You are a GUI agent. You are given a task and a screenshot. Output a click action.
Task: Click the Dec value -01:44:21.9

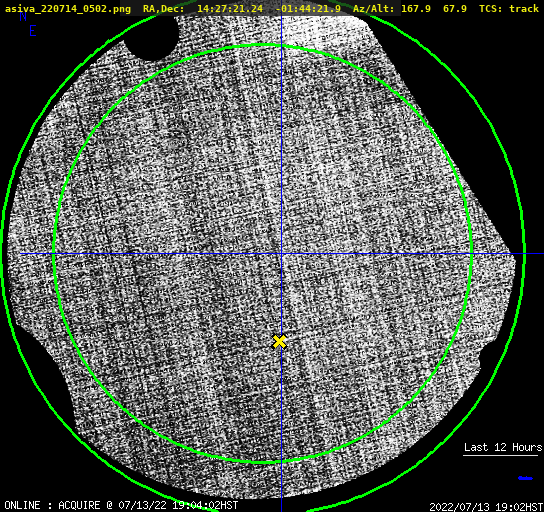pyautogui.click(x=308, y=8)
